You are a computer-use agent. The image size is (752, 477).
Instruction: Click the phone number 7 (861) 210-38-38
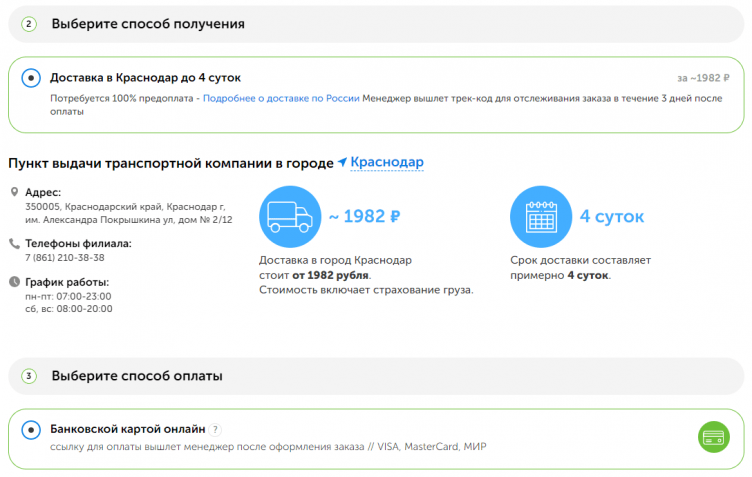[65, 257]
